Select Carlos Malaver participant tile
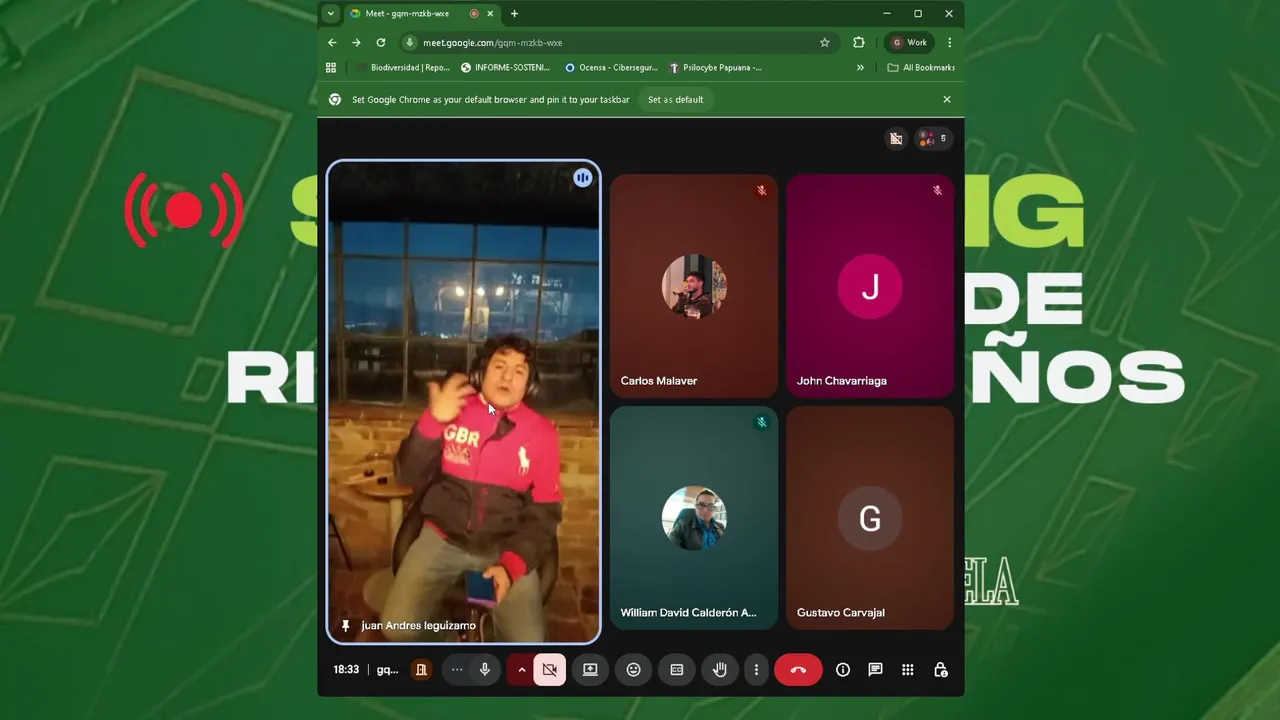1280x720 pixels. 694,286
